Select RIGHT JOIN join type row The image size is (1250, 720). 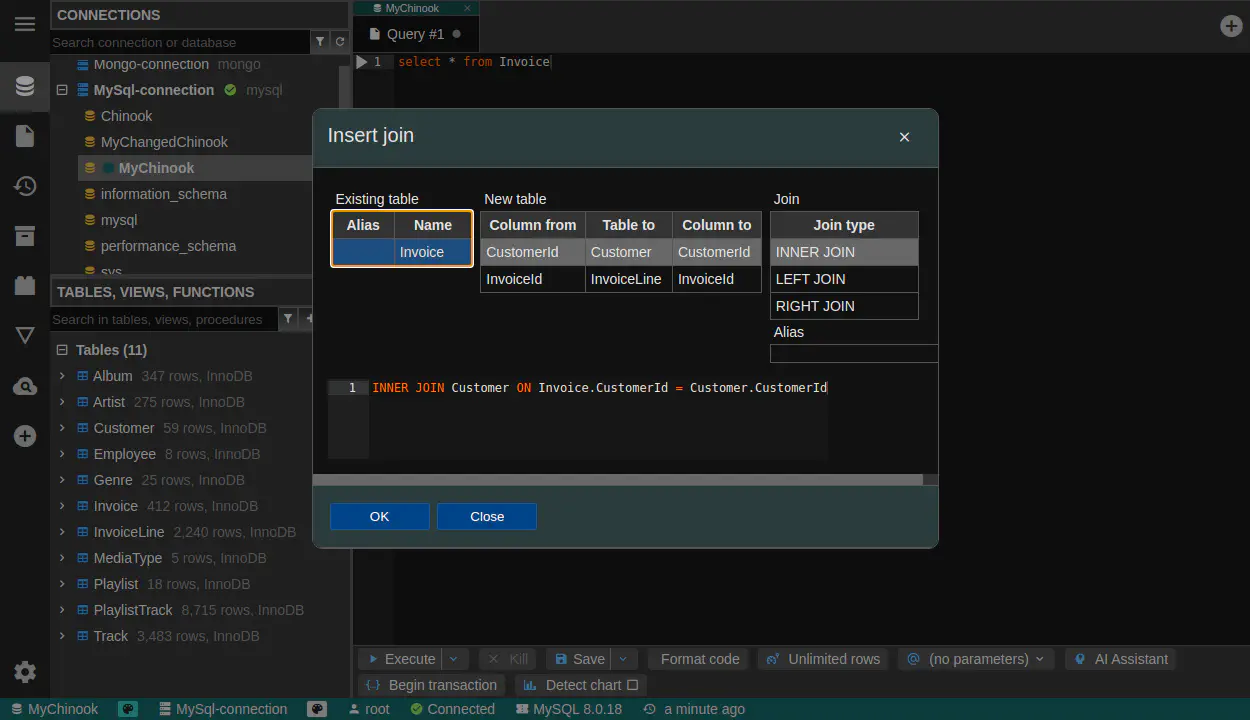pyautogui.click(x=844, y=306)
